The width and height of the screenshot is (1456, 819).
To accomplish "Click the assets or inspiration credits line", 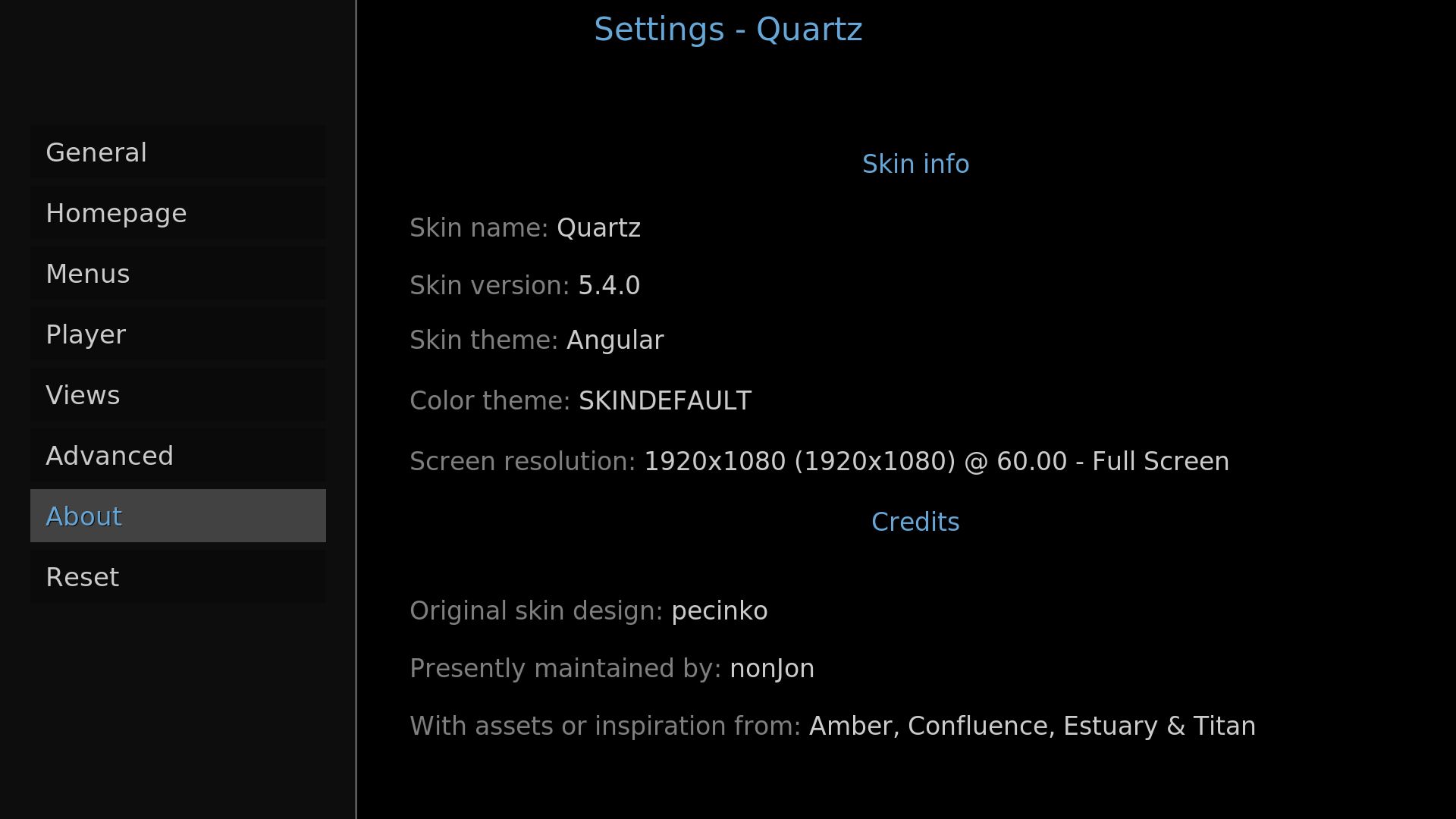I will [x=832, y=726].
